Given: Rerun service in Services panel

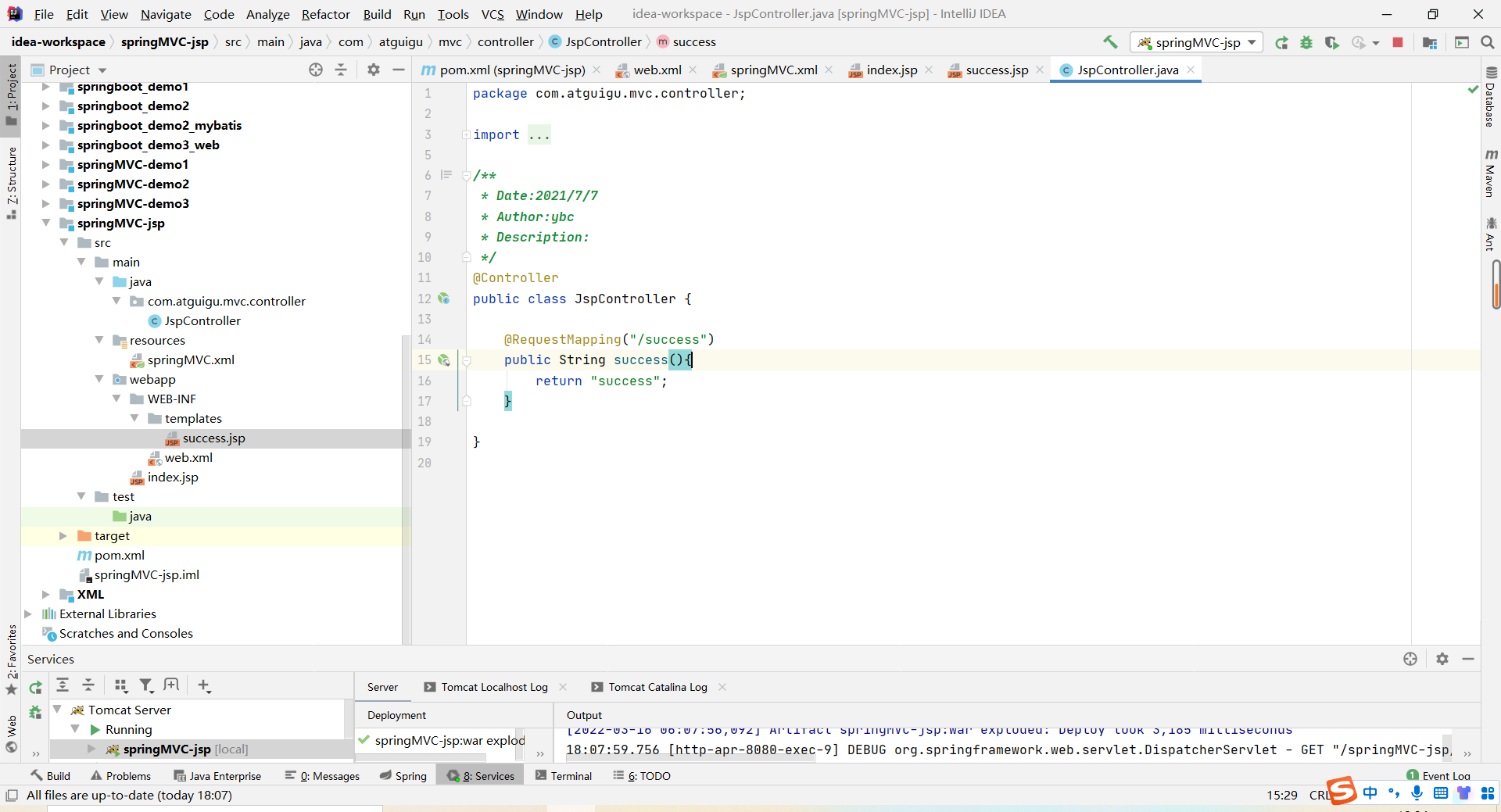Looking at the screenshot, I should coord(35,688).
